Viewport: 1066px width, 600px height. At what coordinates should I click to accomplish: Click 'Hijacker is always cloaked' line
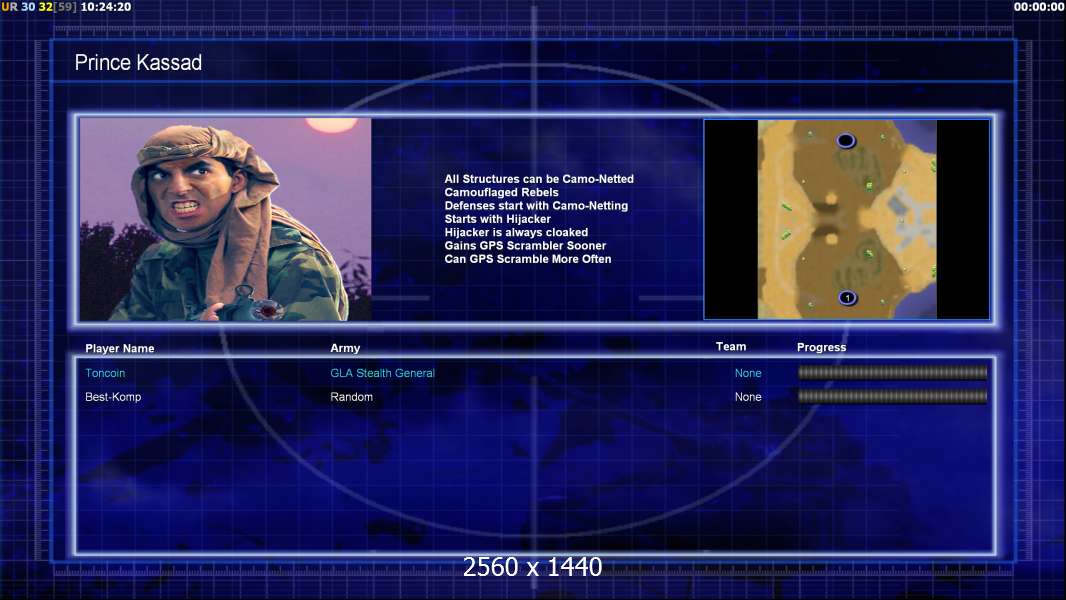click(517, 232)
